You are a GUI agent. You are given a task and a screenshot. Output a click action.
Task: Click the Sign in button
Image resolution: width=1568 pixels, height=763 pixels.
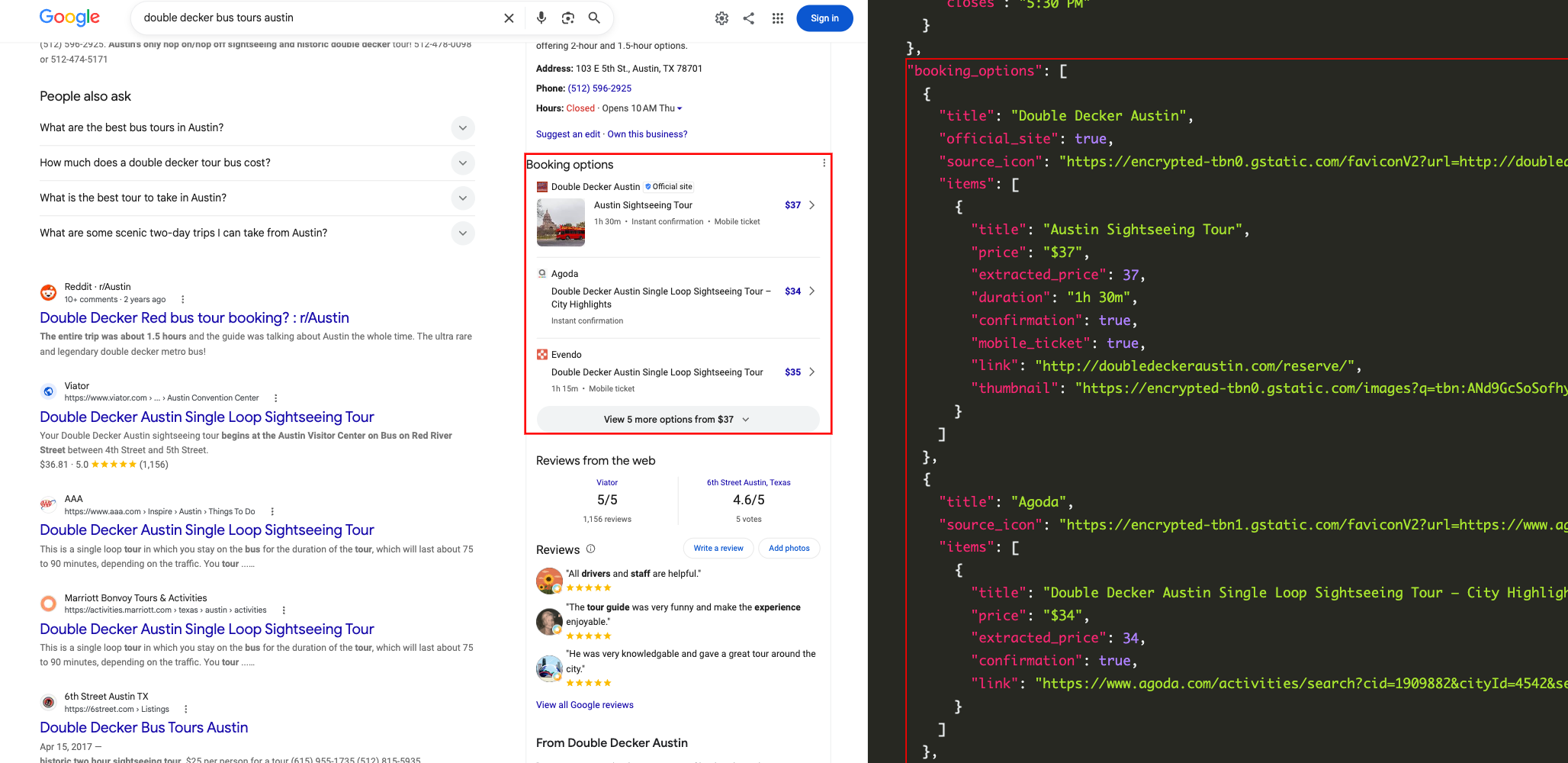pos(824,18)
